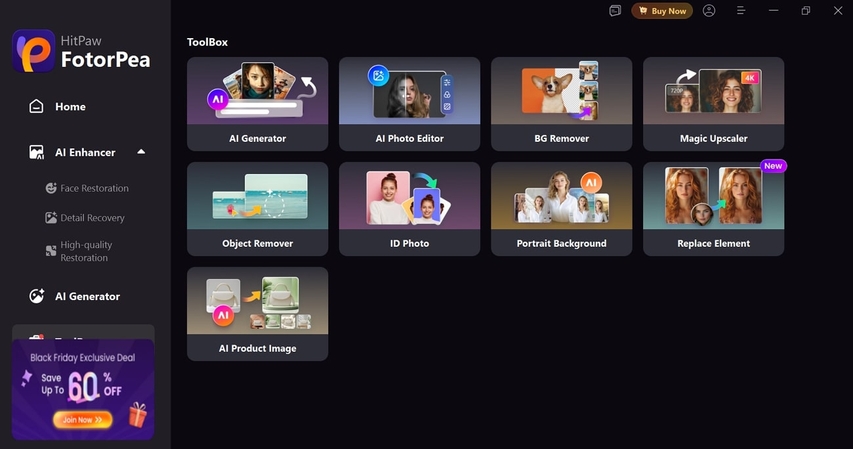Open the hamburger menu icon
Image resolution: width=853 pixels, height=449 pixels.
point(741,11)
